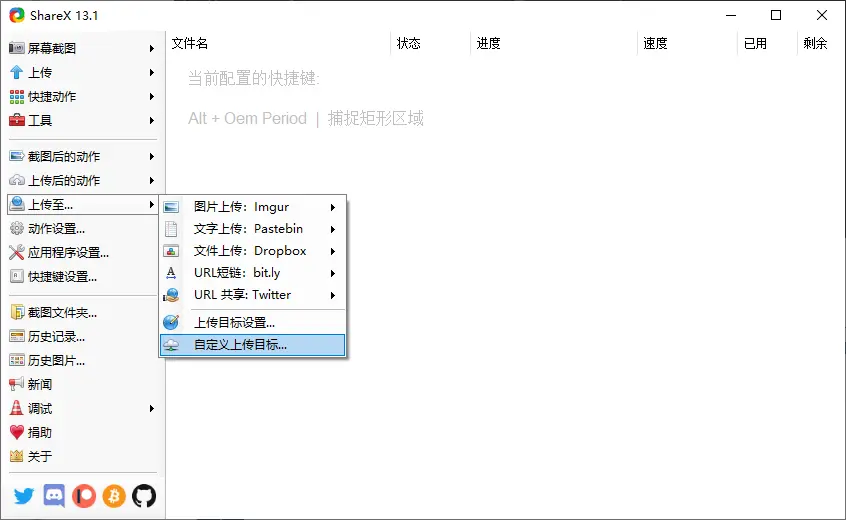Screen dimensions: 846x520
Task: Open the Discord icon link
Action: (x=54, y=496)
